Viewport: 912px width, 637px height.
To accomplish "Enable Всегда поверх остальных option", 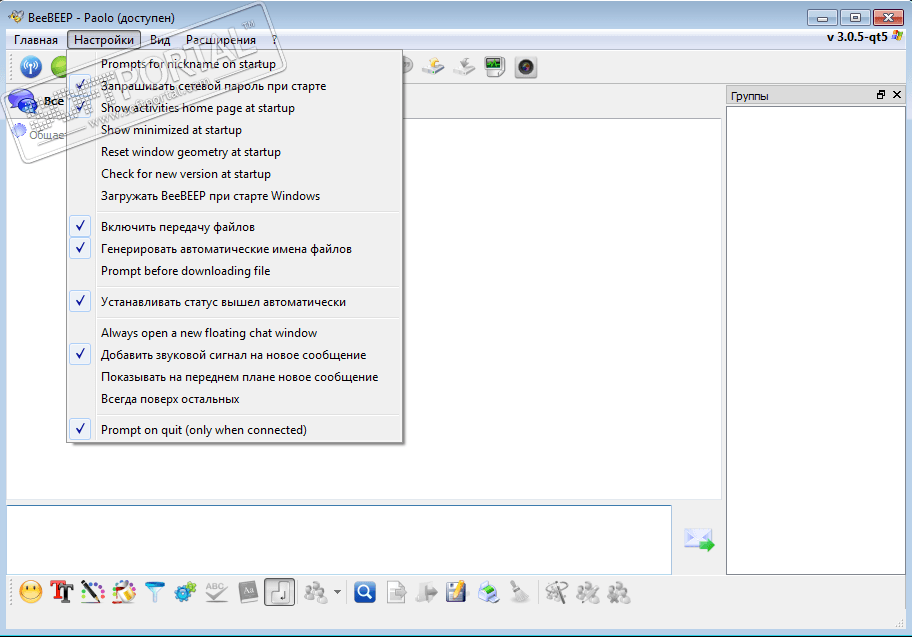I will 234,399.
